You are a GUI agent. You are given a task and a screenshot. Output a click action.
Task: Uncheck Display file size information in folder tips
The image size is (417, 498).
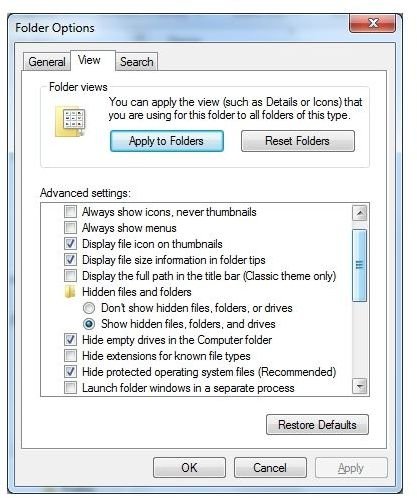tap(70, 260)
